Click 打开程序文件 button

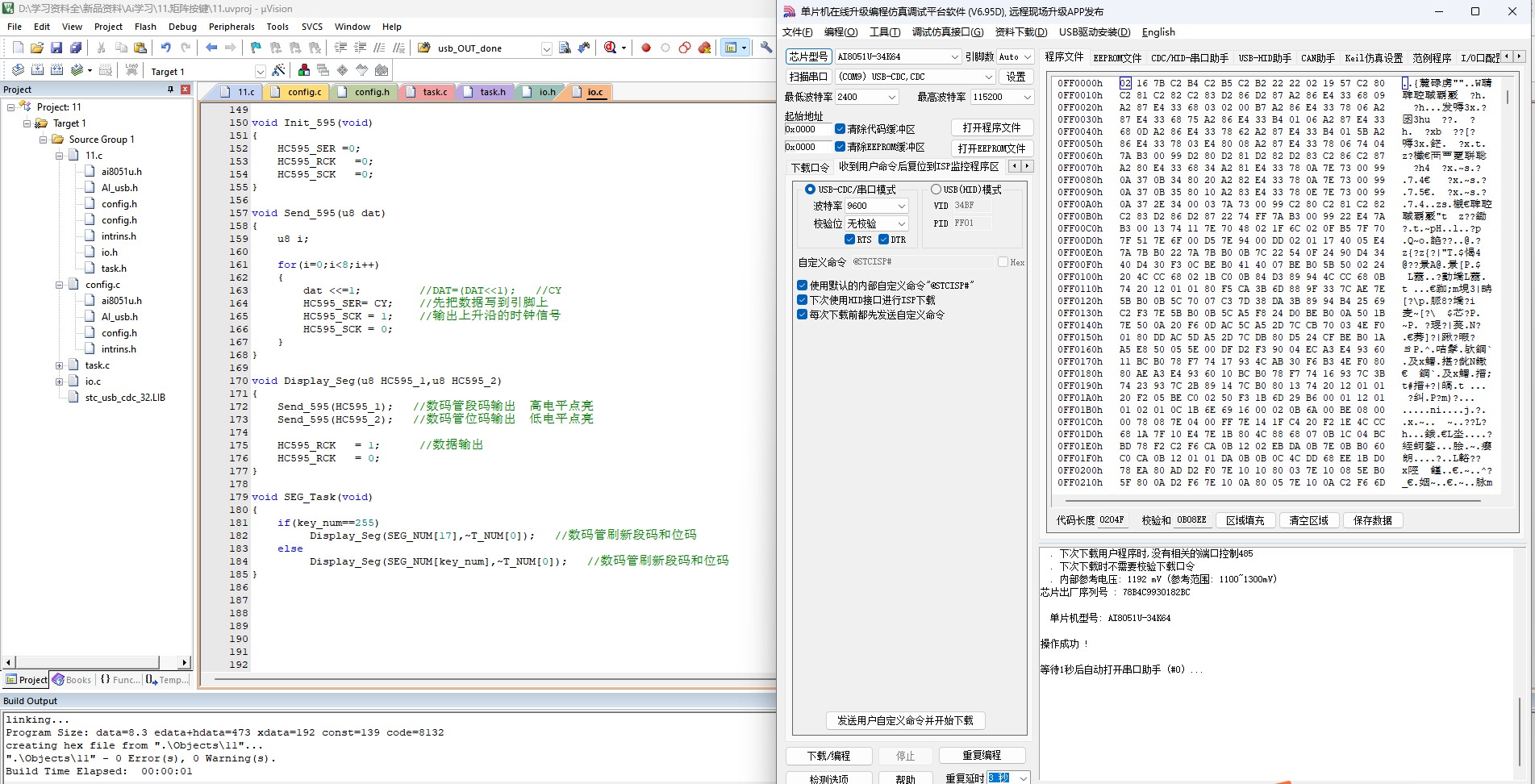click(991, 127)
